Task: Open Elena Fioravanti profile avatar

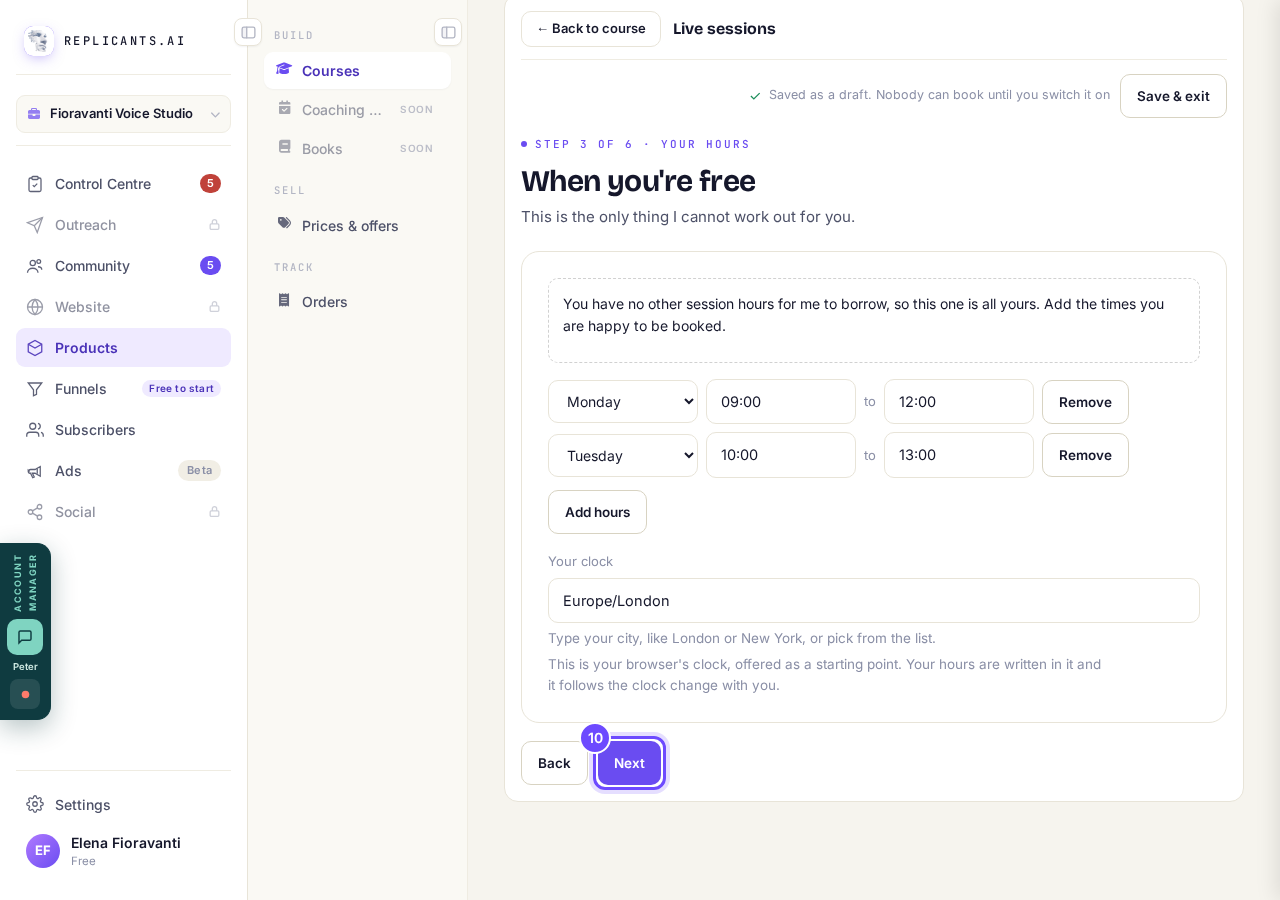Action: [43, 851]
